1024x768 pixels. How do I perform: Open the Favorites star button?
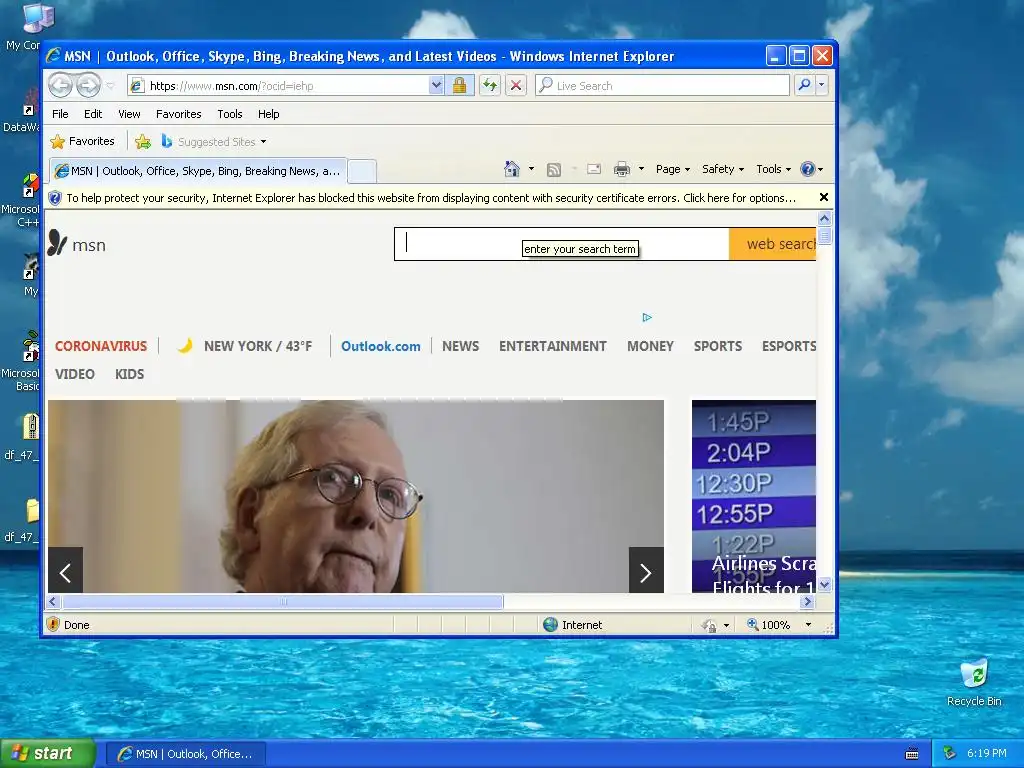click(82, 141)
